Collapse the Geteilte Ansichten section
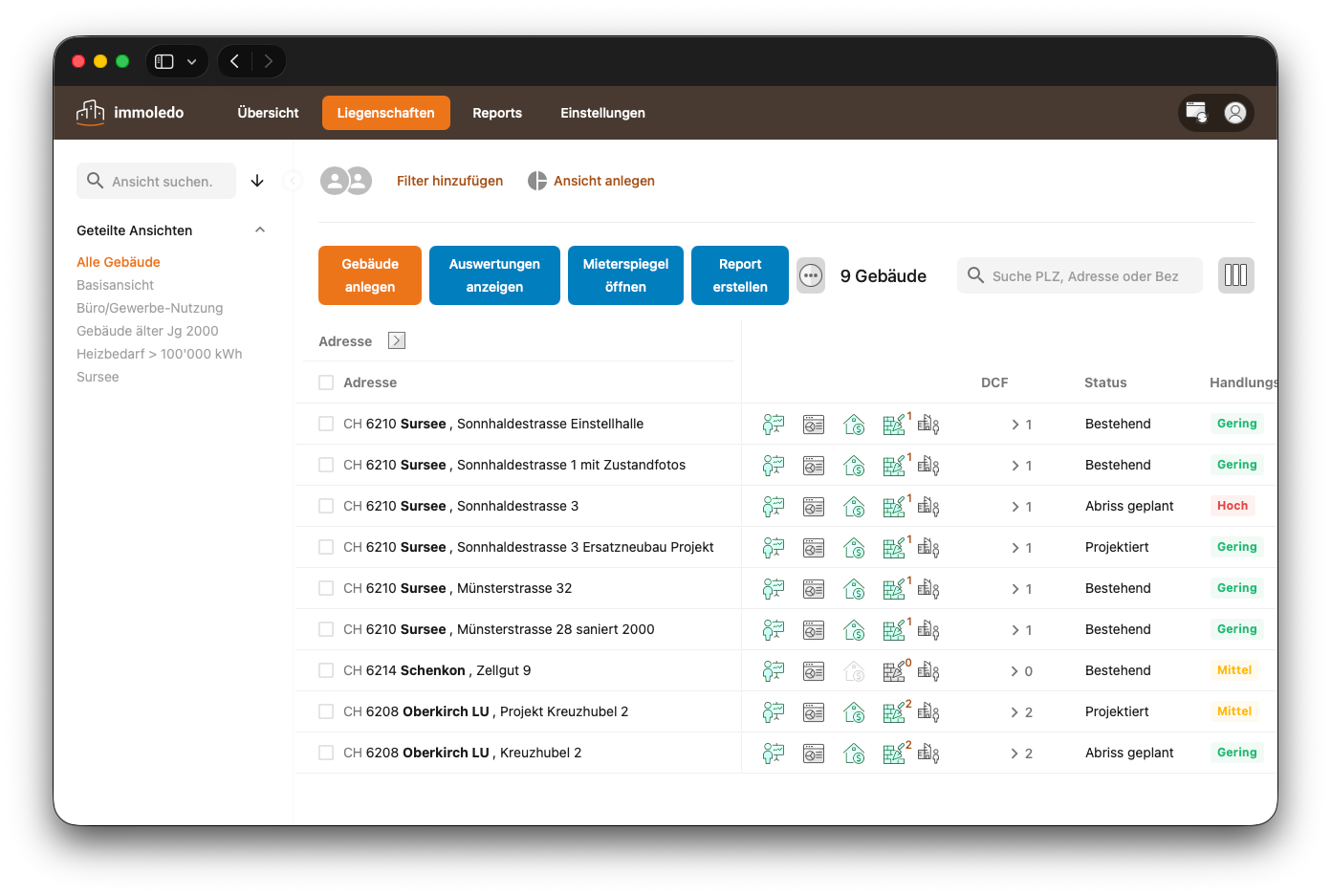Image resolution: width=1331 pixels, height=896 pixels. [260, 229]
